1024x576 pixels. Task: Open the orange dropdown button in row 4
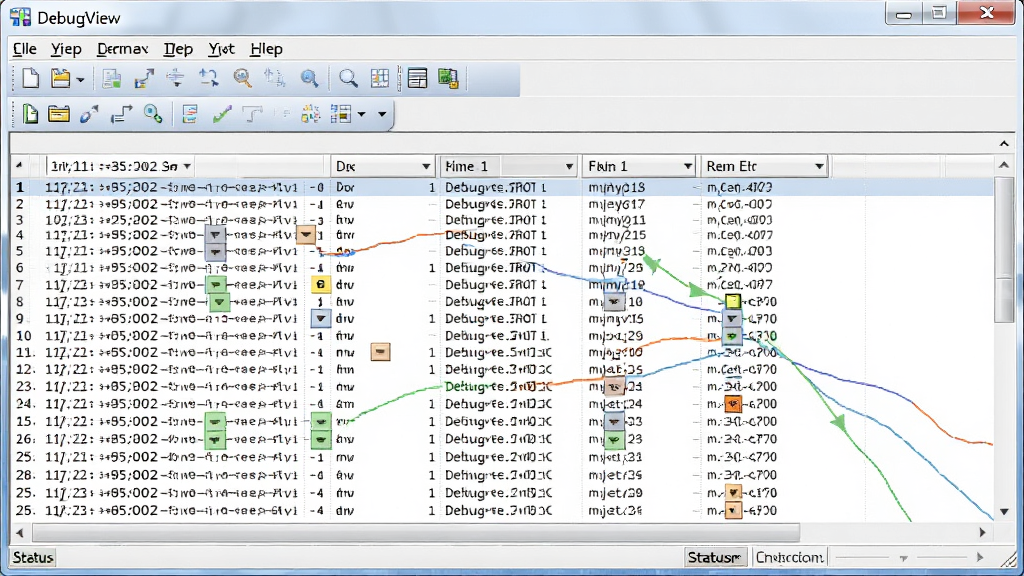[x=306, y=234]
